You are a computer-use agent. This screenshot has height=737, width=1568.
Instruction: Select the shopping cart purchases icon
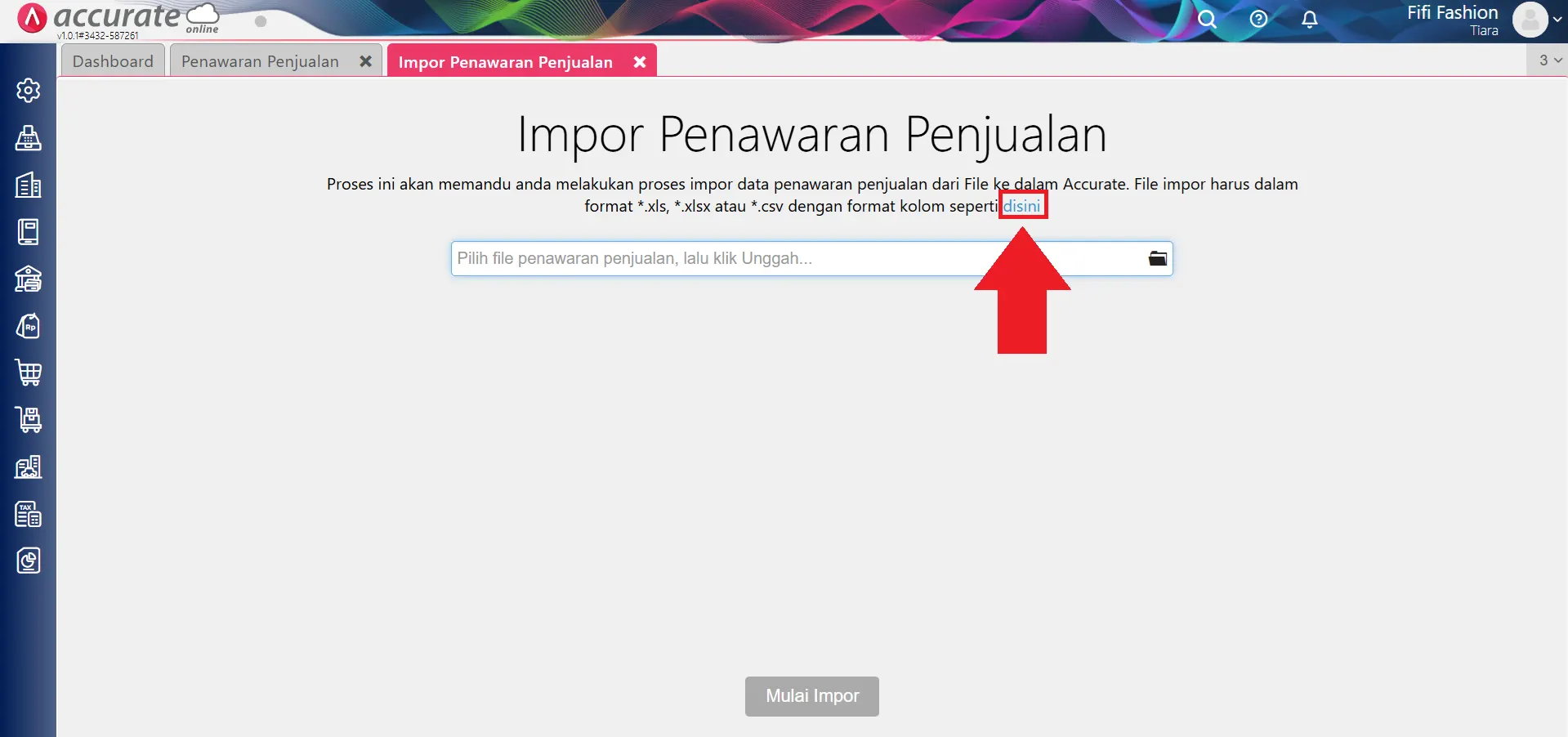29,373
